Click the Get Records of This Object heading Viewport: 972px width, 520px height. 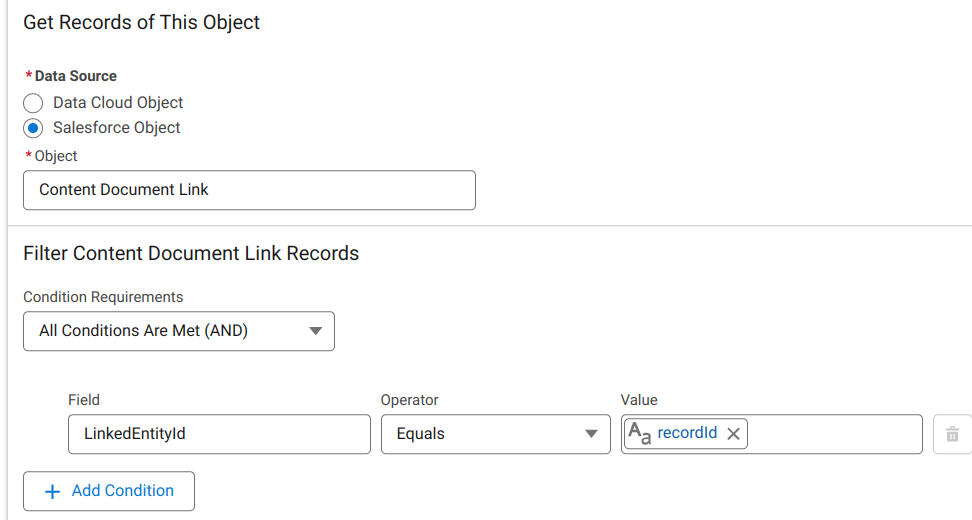(x=141, y=22)
